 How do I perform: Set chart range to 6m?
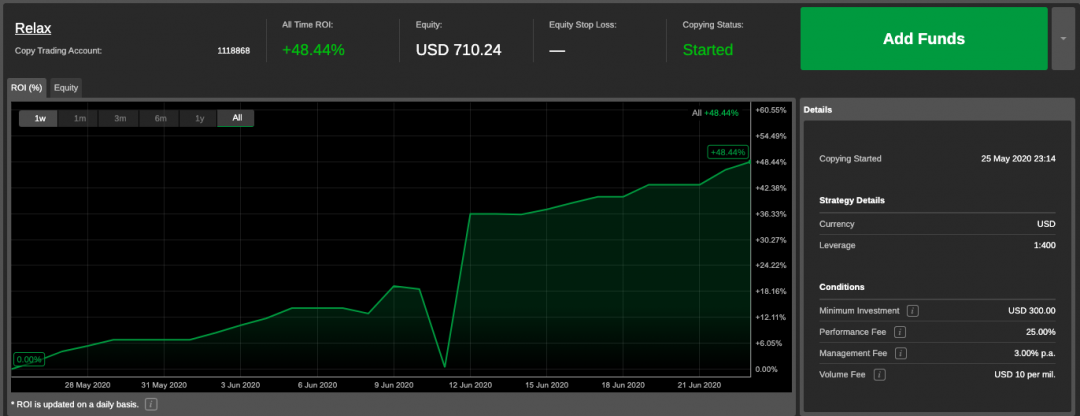point(159,118)
